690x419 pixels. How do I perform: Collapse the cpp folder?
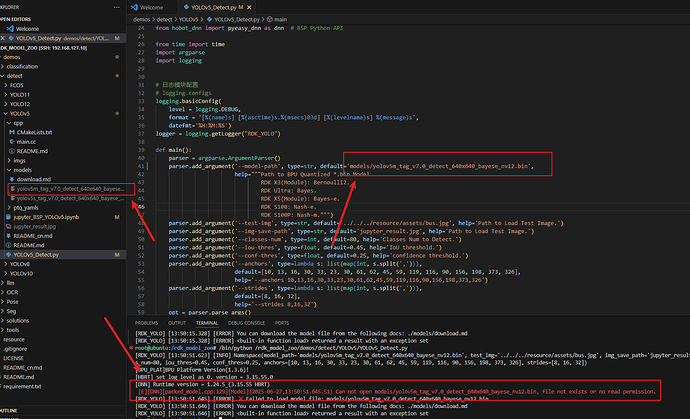[x=18, y=123]
